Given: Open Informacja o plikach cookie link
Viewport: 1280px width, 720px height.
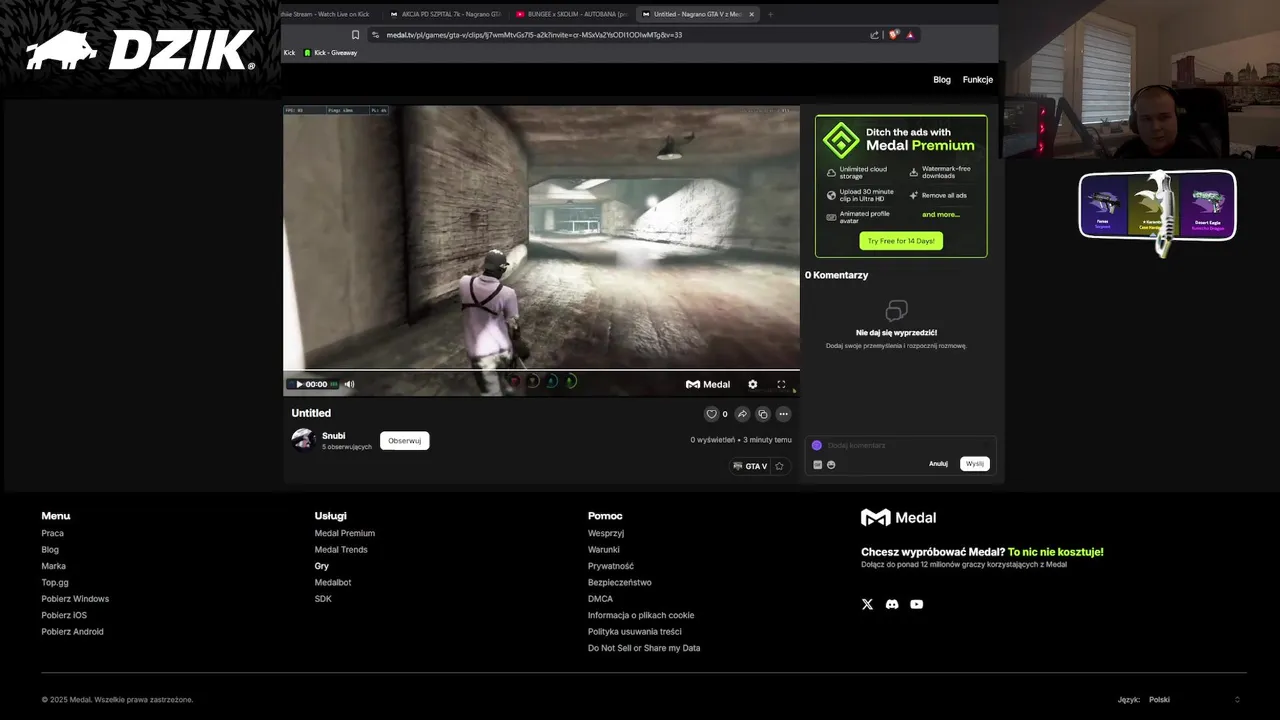Looking at the screenshot, I should click(x=641, y=615).
